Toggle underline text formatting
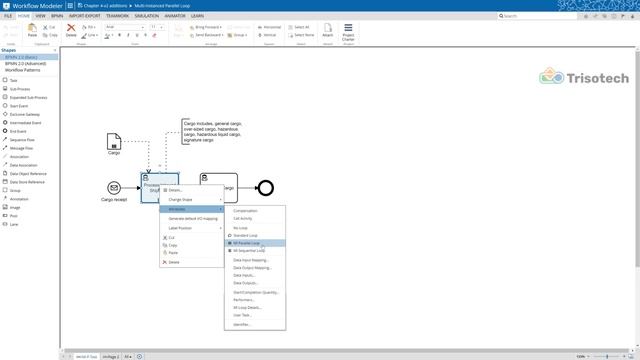Image resolution: width=640 pixels, height=360 pixels. tap(137, 35)
